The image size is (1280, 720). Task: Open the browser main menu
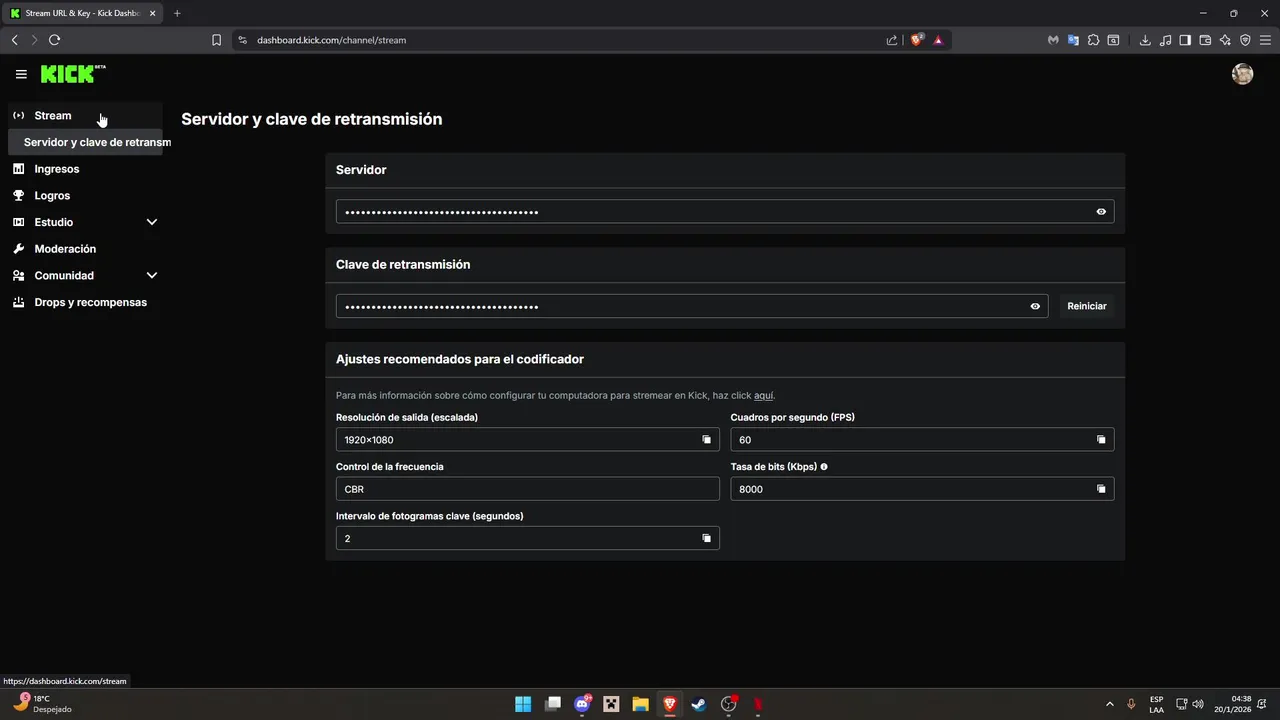(x=1265, y=40)
